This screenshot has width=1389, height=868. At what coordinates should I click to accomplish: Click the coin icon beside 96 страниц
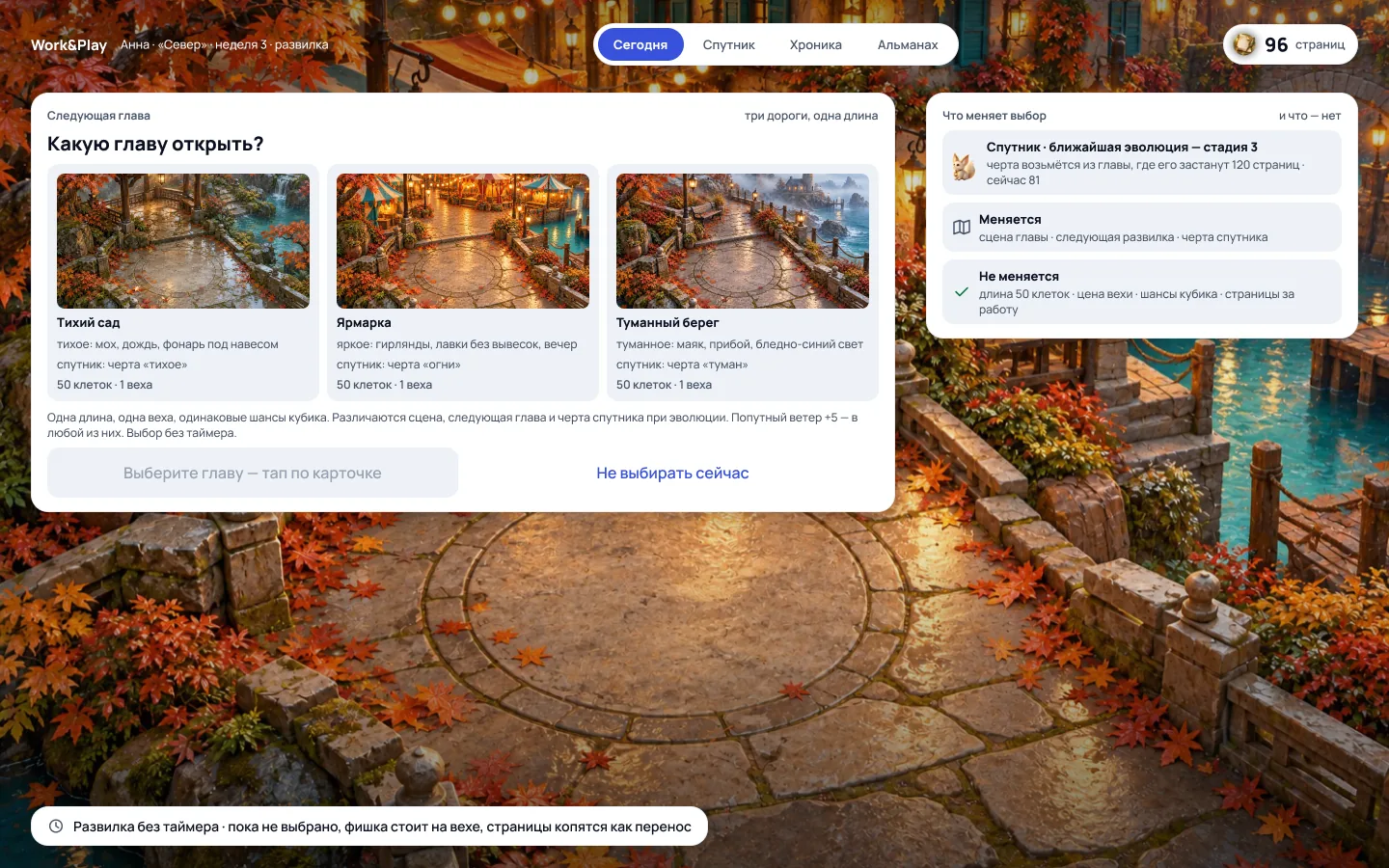point(1244,44)
